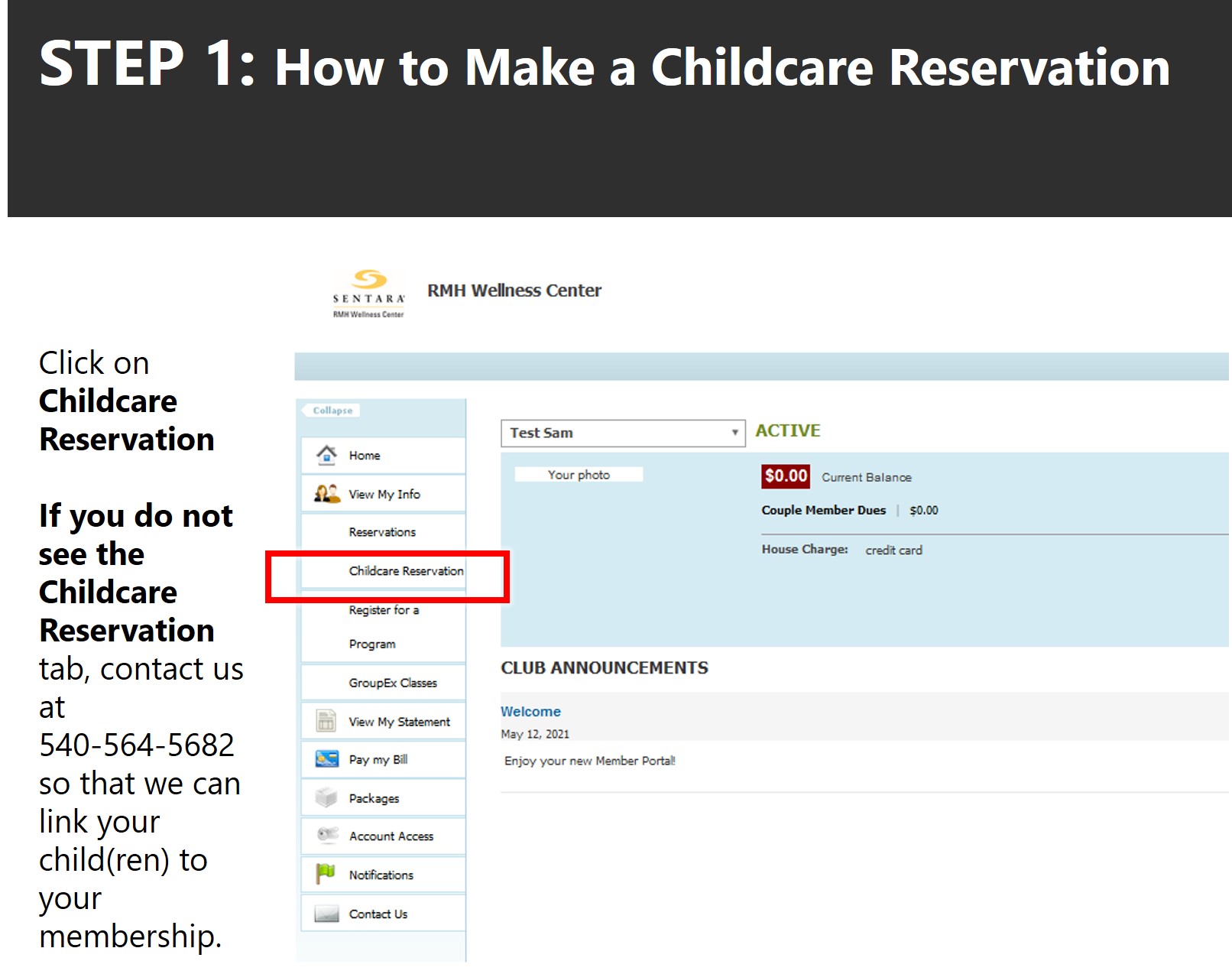1232x974 pixels.
Task: Open the Childcare Reservation tab
Action: 406,570
